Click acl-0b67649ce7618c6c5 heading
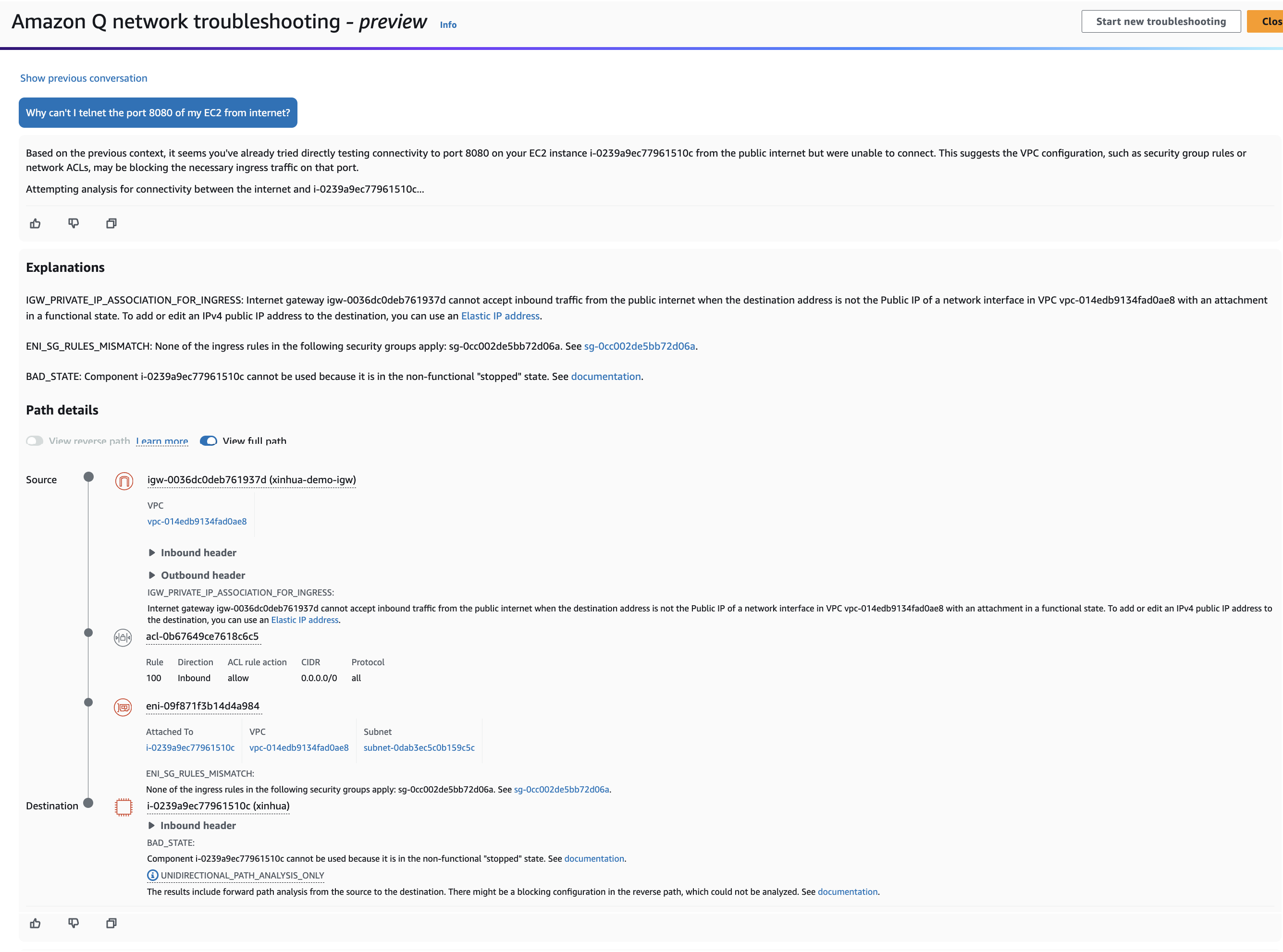The width and height of the screenshot is (1283, 952). pos(202,636)
